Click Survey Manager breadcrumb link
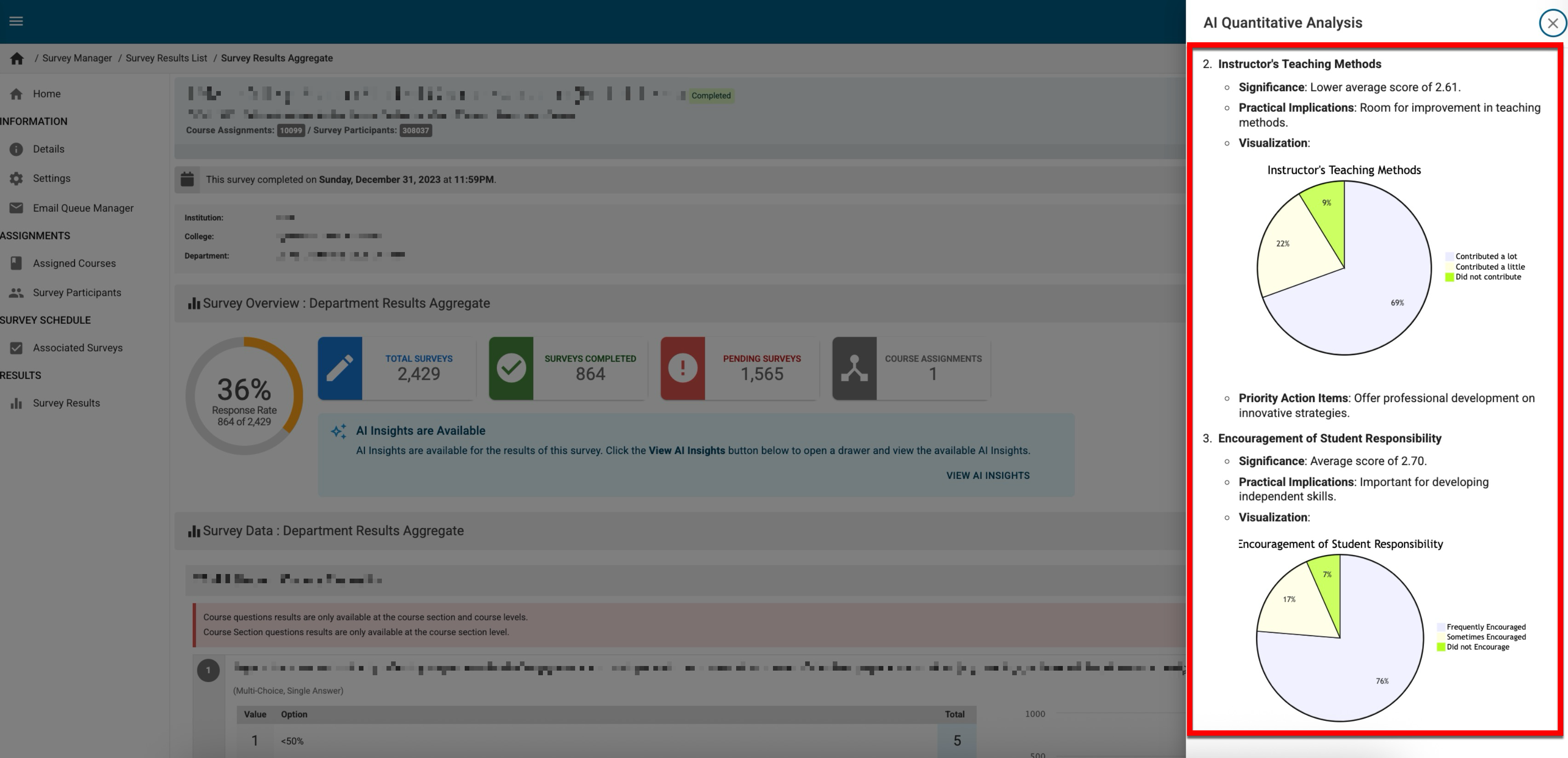Image resolution: width=1568 pixels, height=758 pixels. pos(77,58)
